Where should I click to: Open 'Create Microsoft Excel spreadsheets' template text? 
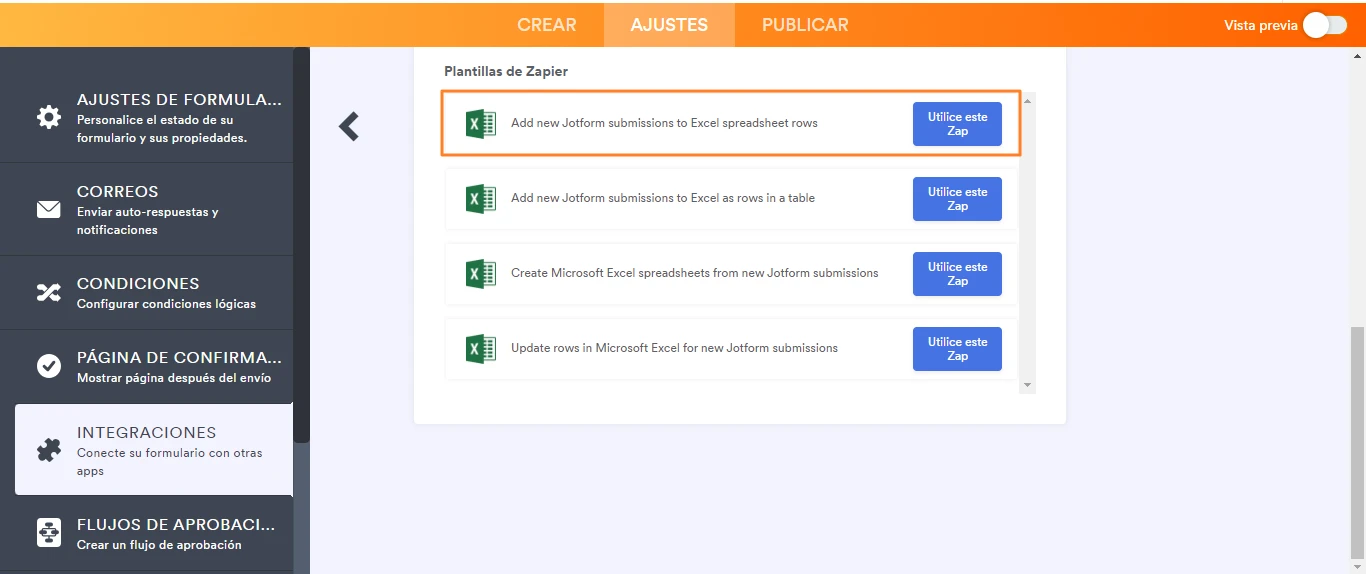[694, 273]
